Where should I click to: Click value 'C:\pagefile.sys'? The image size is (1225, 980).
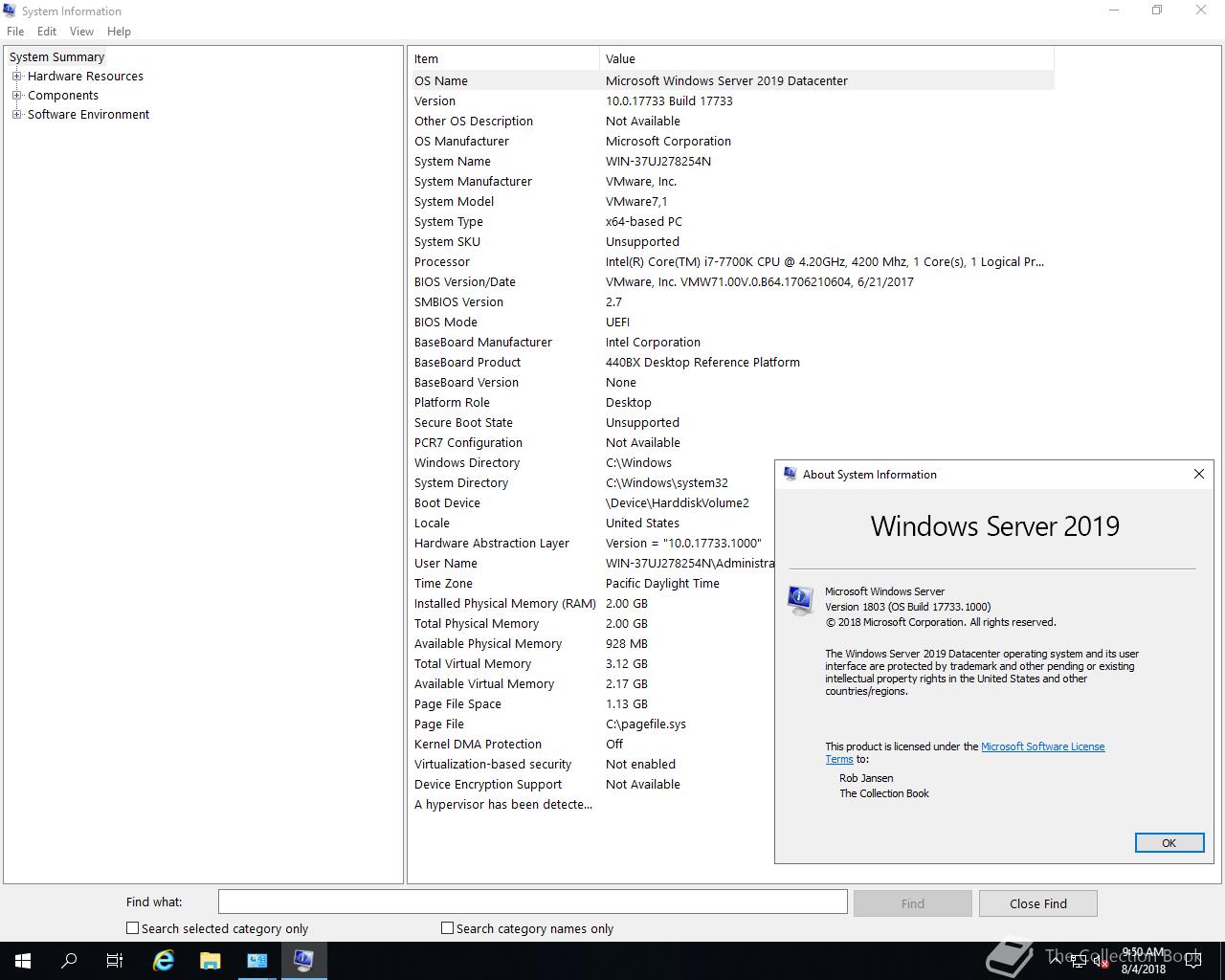[645, 724]
